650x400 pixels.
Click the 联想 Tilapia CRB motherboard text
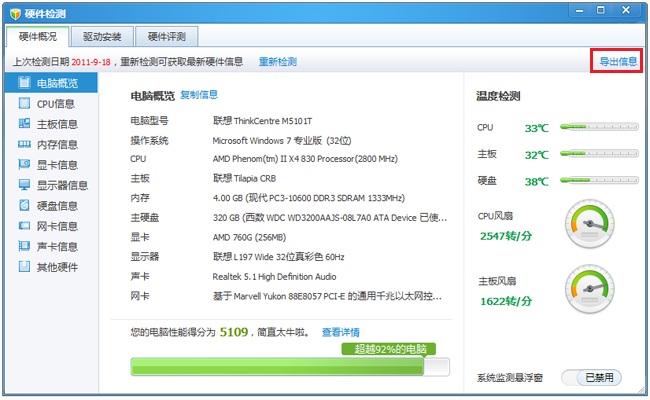point(244,178)
